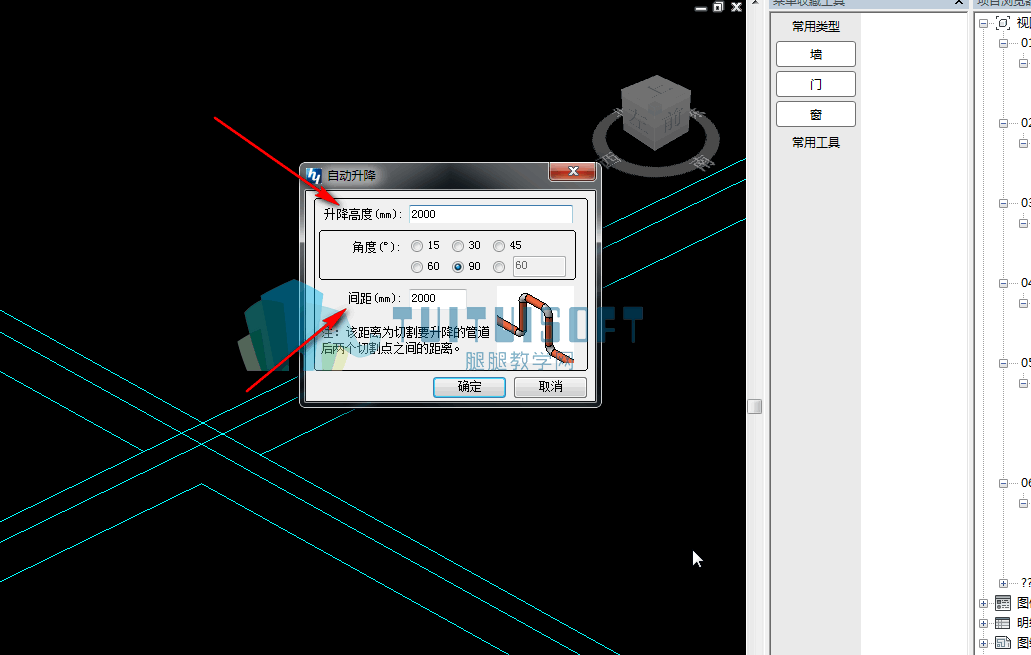The width and height of the screenshot is (1031, 655).
Task: Click the 视图 views icon in project browser
Action: pyautogui.click(x=1003, y=24)
